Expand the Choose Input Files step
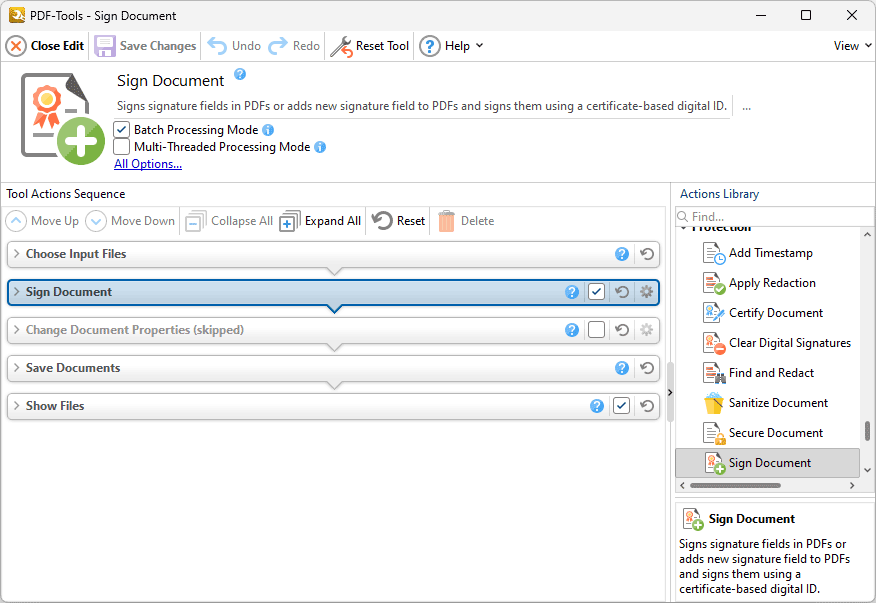Image resolution: width=876 pixels, height=603 pixels. (x=16, y=254)
